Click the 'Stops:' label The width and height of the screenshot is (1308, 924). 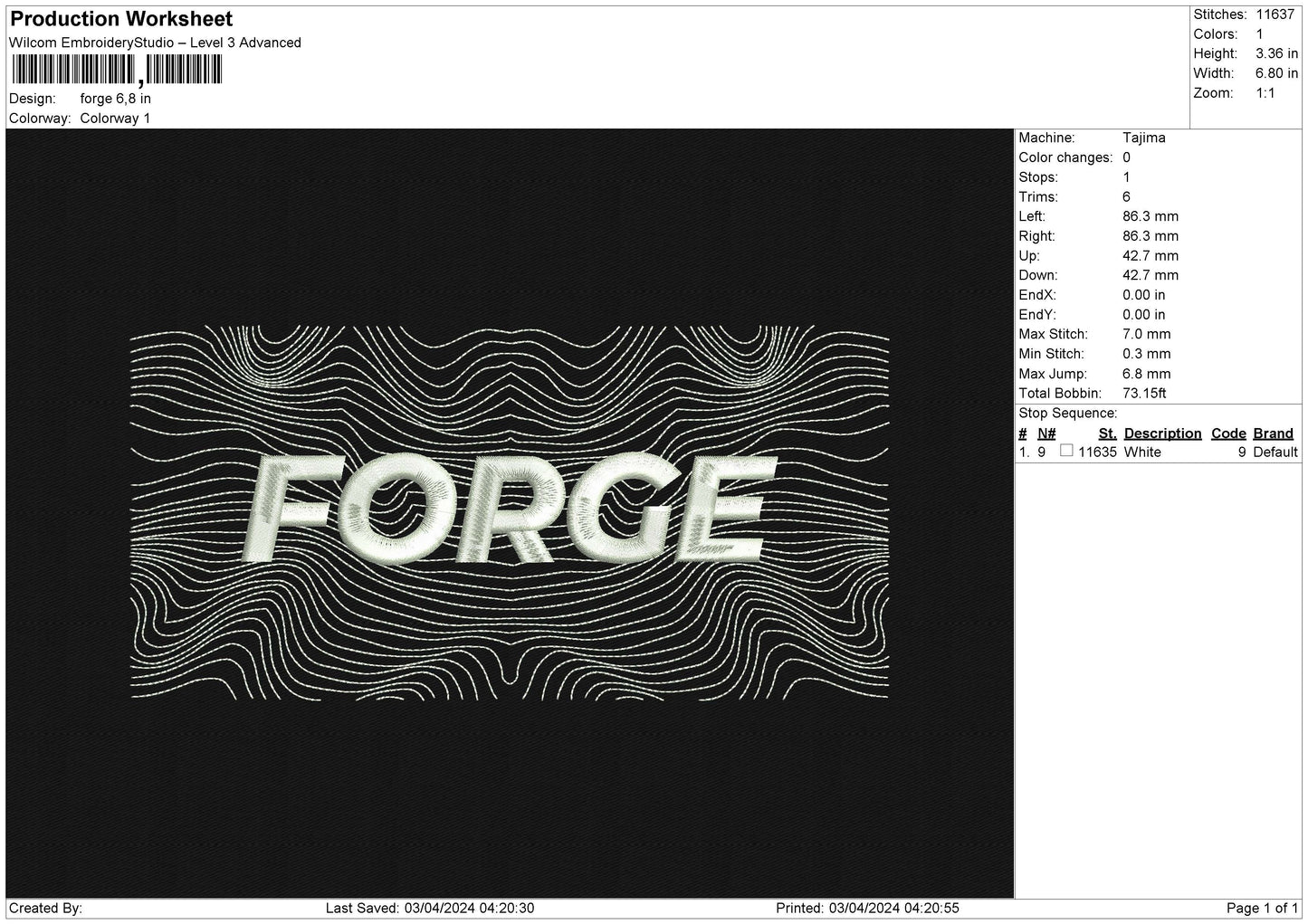click(x=1038, y=177)
